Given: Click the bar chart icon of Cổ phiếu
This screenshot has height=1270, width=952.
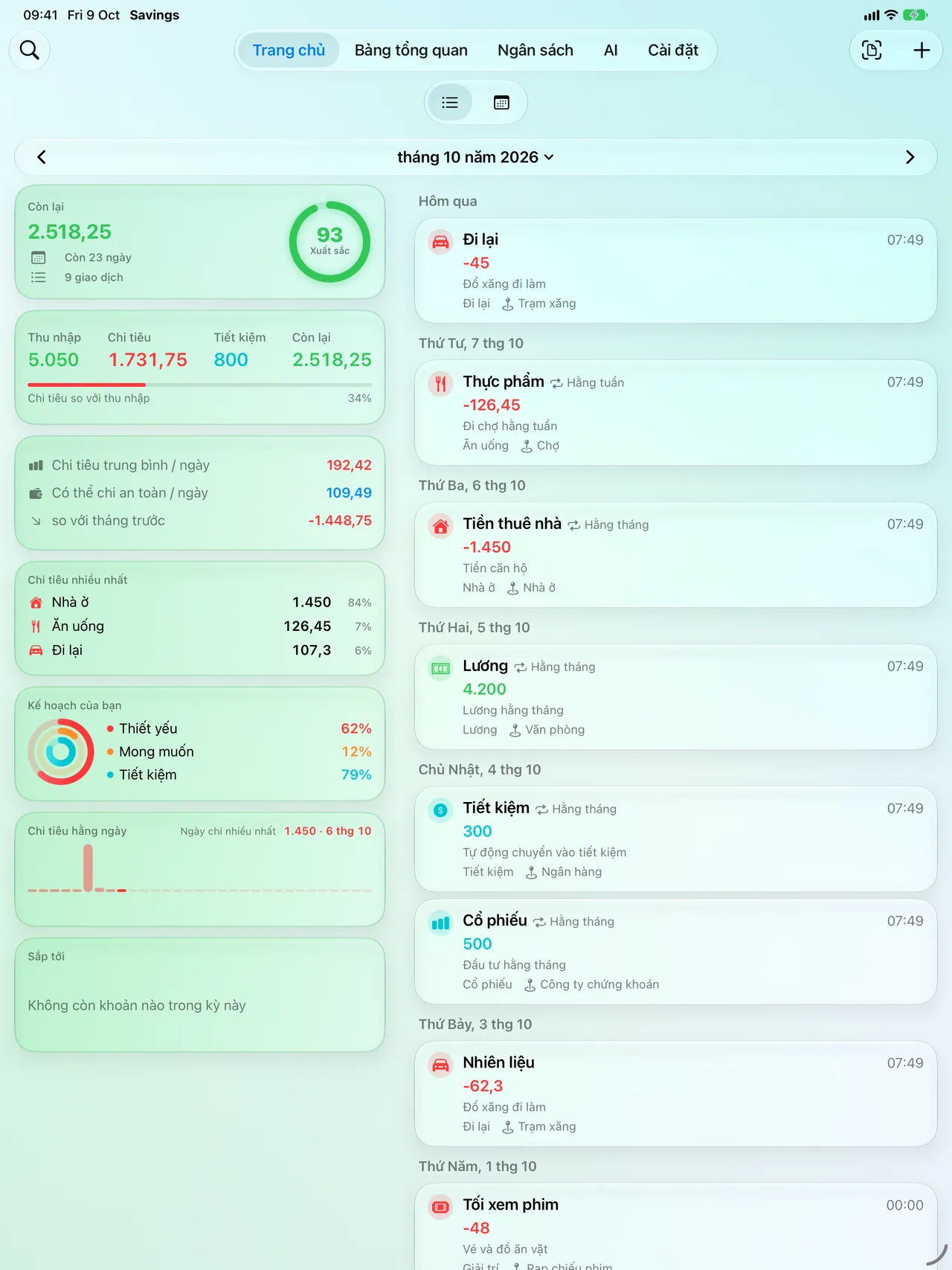Looking at the screenshot, I should (440, 923).
